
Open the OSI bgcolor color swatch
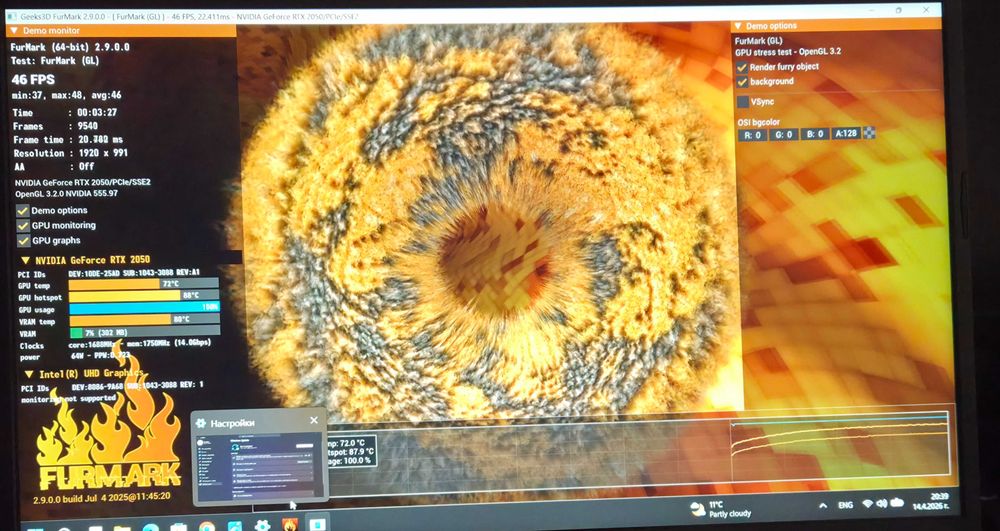(x=869, y=133)
